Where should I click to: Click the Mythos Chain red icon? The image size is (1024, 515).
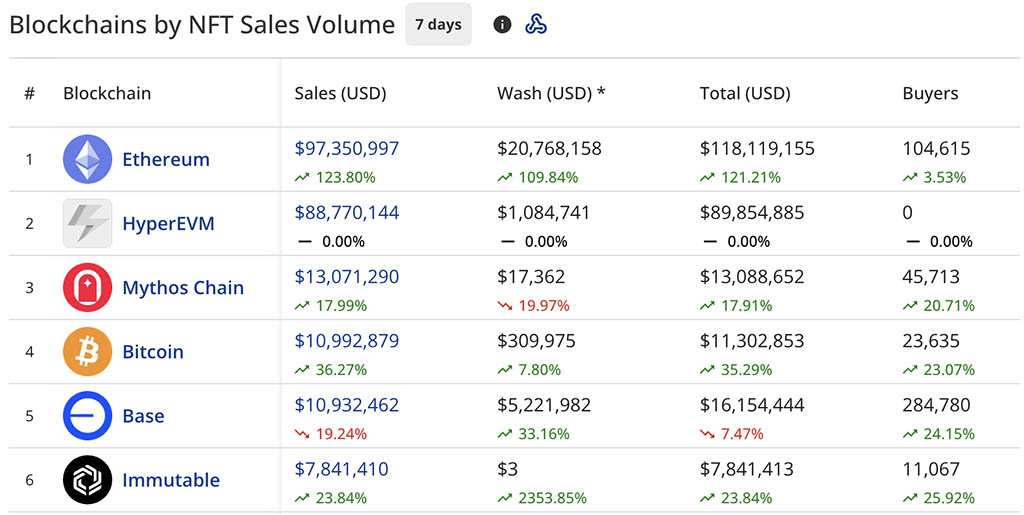click(87, 288)
